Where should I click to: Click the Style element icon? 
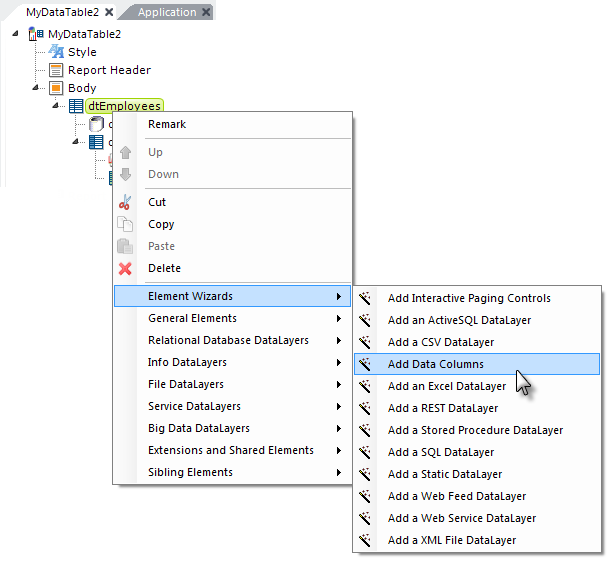click(x=56, y=52)
